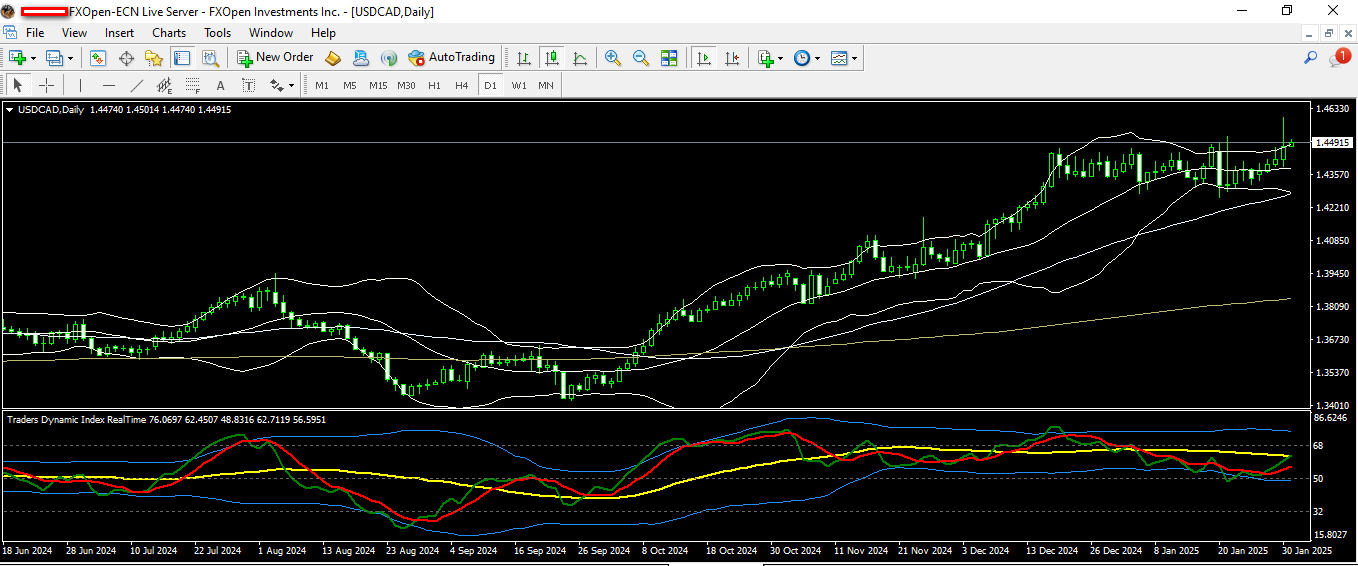This screenshot has height=566, width=1358.
Task: Switch to the M1 timeframe
Action: click(x=322, y=85)
